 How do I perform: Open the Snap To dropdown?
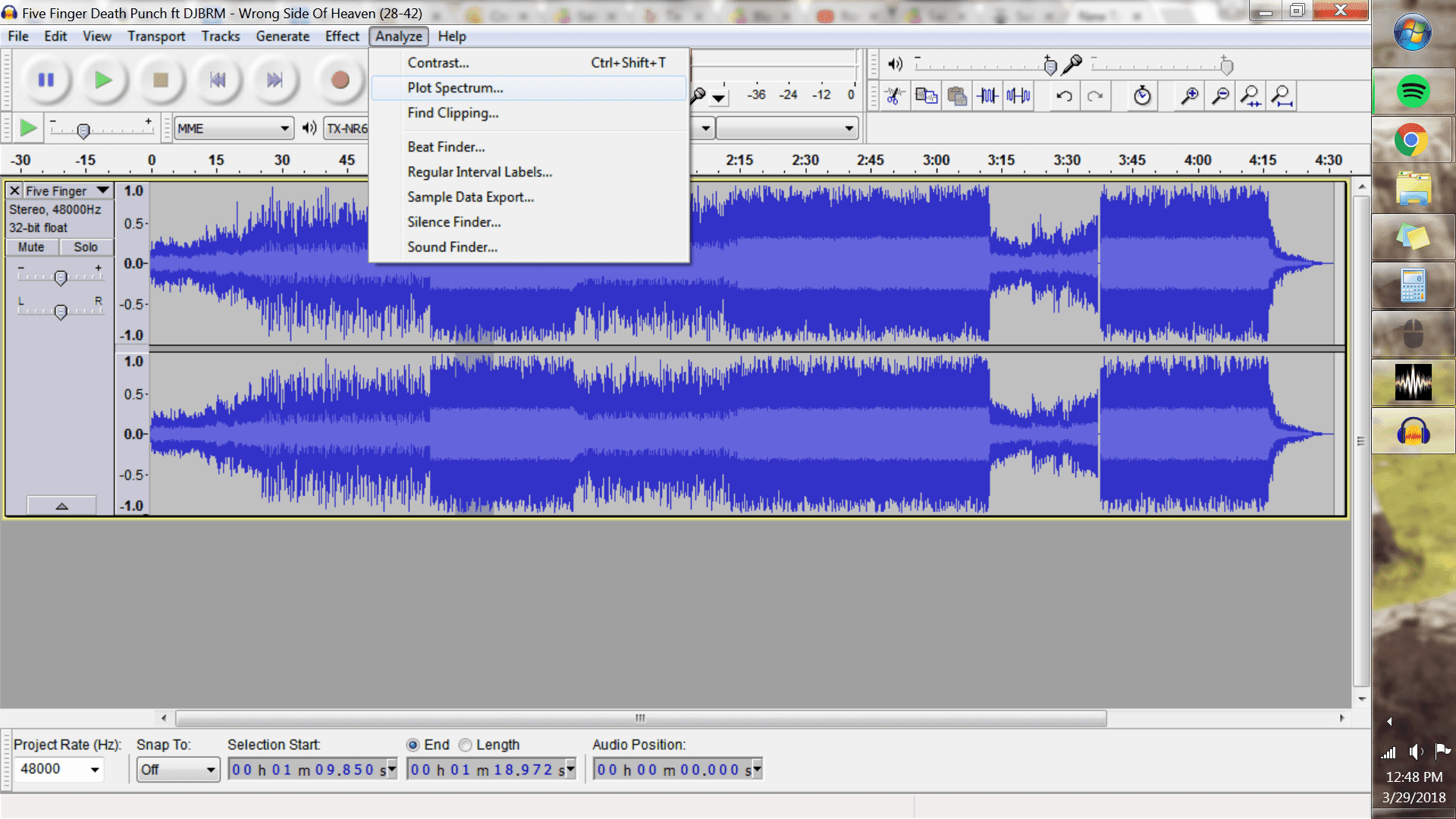pyautogui.click(x=178, y=770)
